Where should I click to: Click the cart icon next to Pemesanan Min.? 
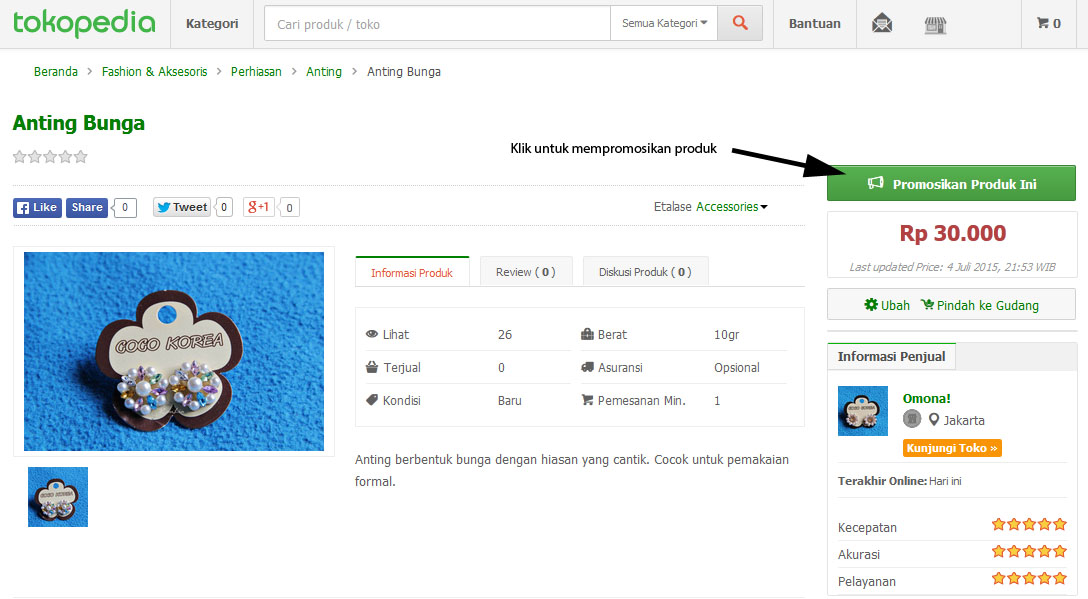tap(587, 400)
